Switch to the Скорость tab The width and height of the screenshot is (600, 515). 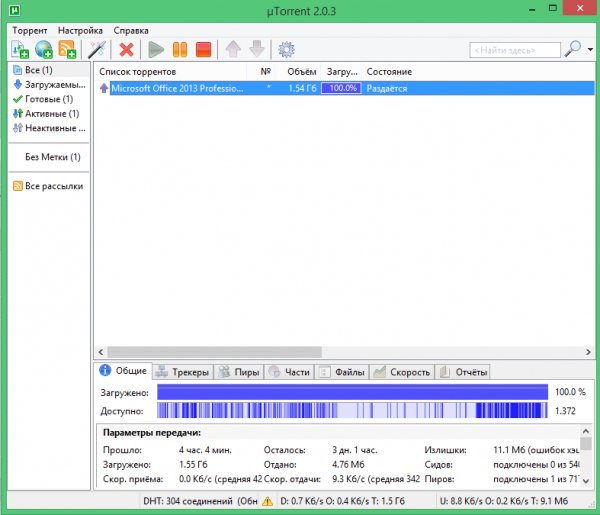point(402,372)
